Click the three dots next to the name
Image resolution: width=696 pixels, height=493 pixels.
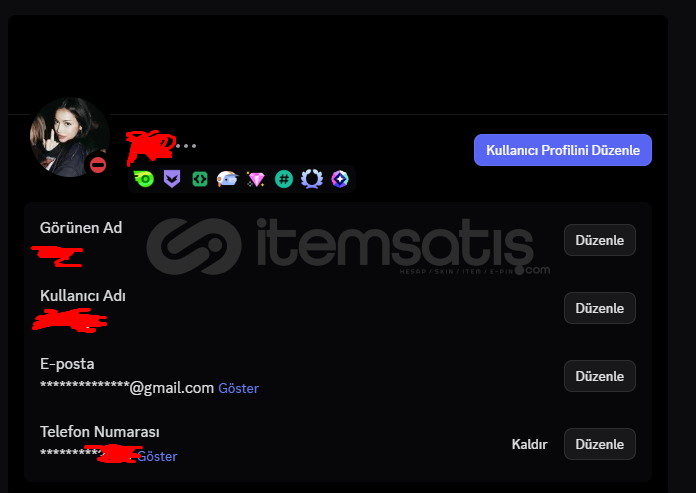[x=186, y=146]
